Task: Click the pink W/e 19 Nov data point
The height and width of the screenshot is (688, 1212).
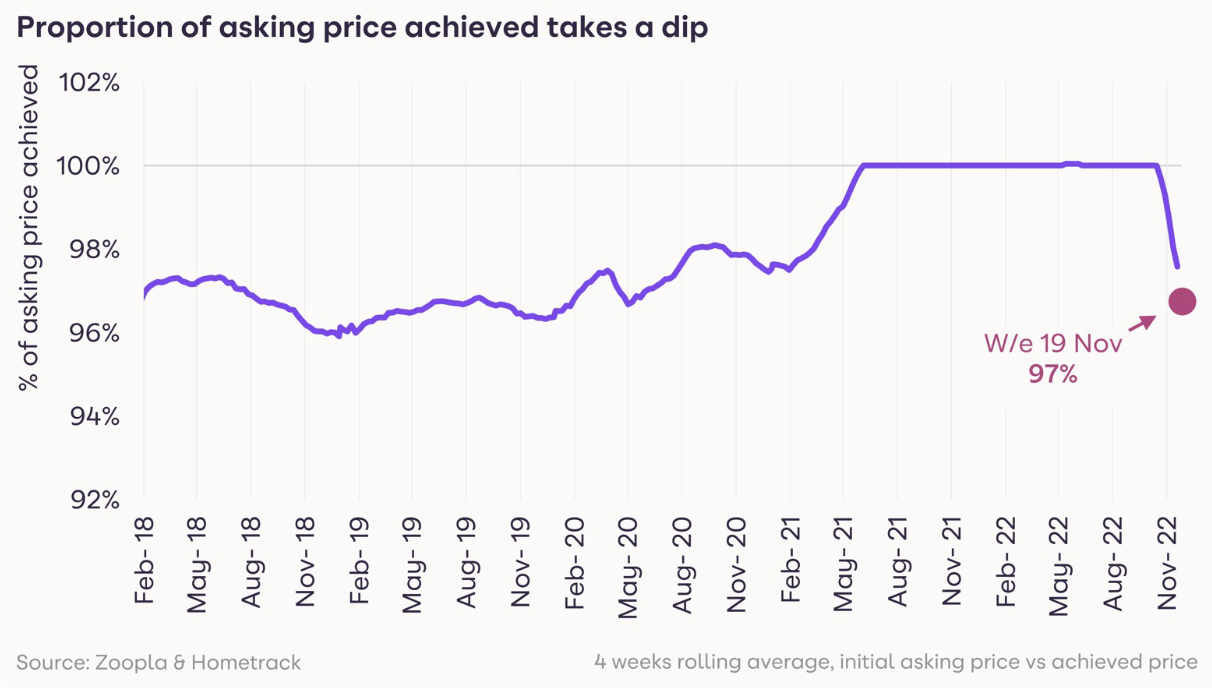Action: (1181, 301)
